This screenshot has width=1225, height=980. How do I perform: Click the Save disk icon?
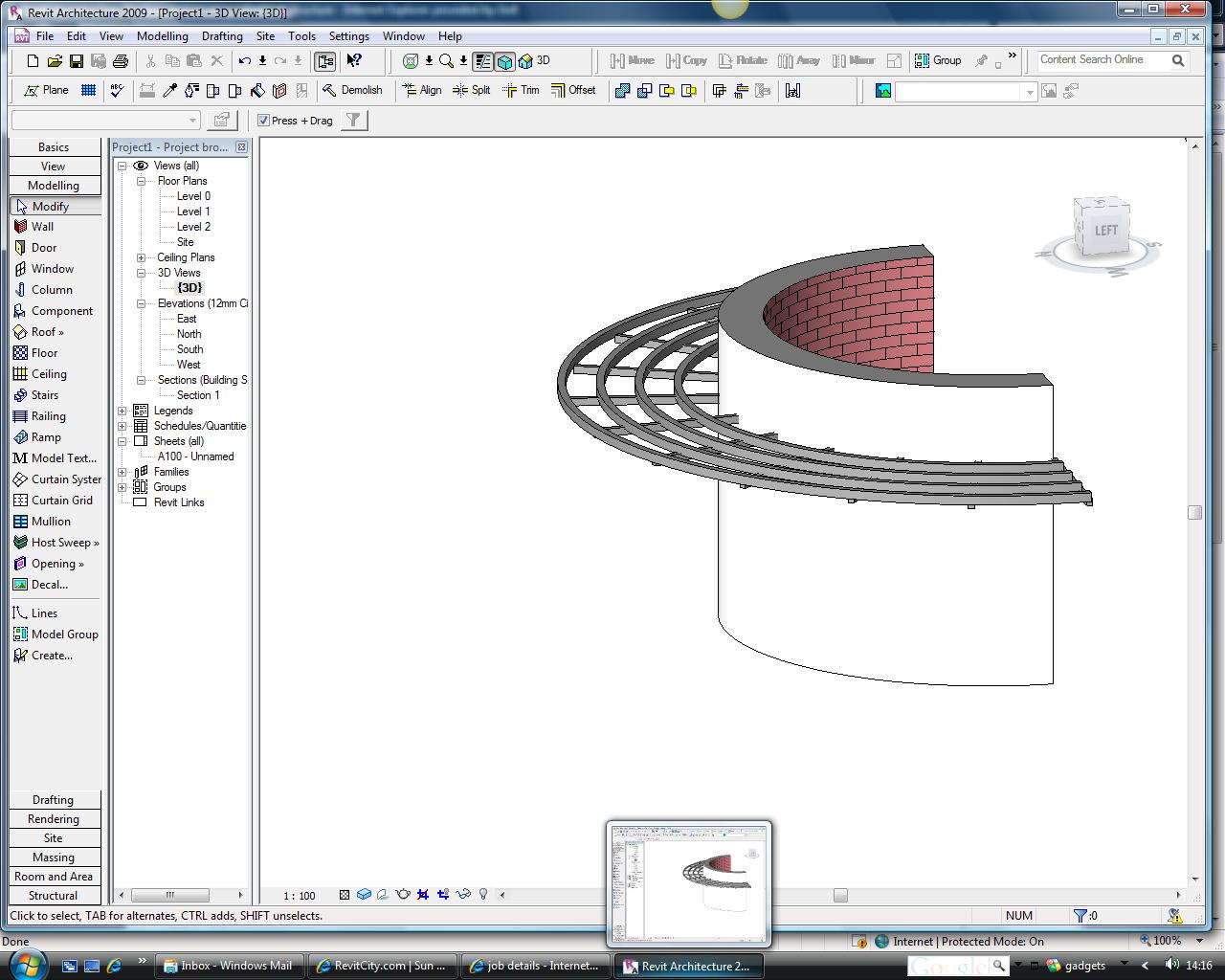[77, 60]
